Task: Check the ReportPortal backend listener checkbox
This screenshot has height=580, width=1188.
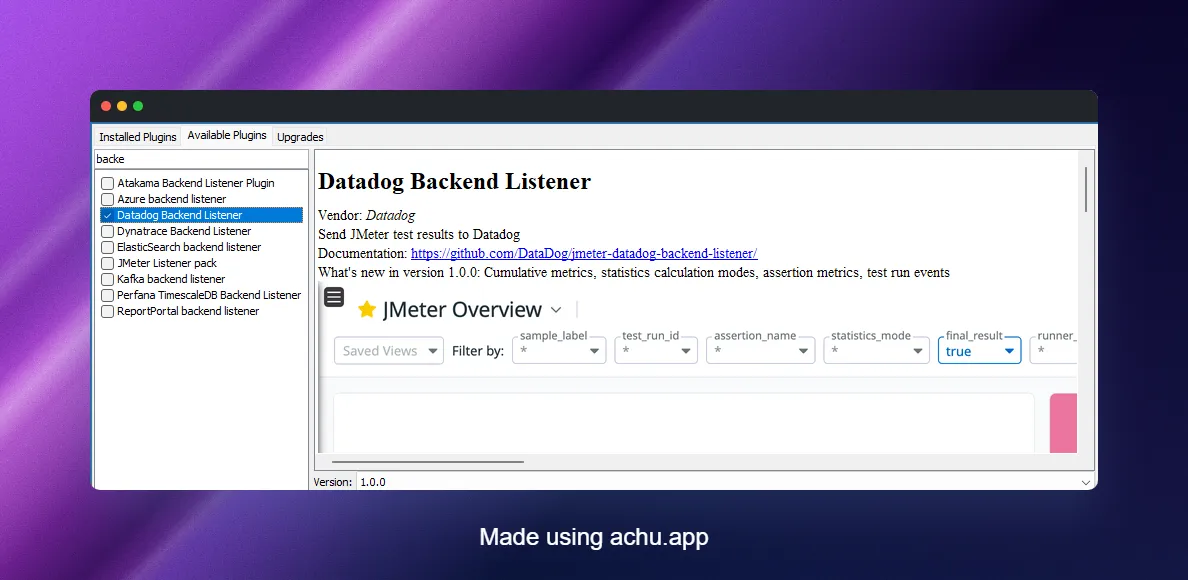Action: click(x=108, y=311)
